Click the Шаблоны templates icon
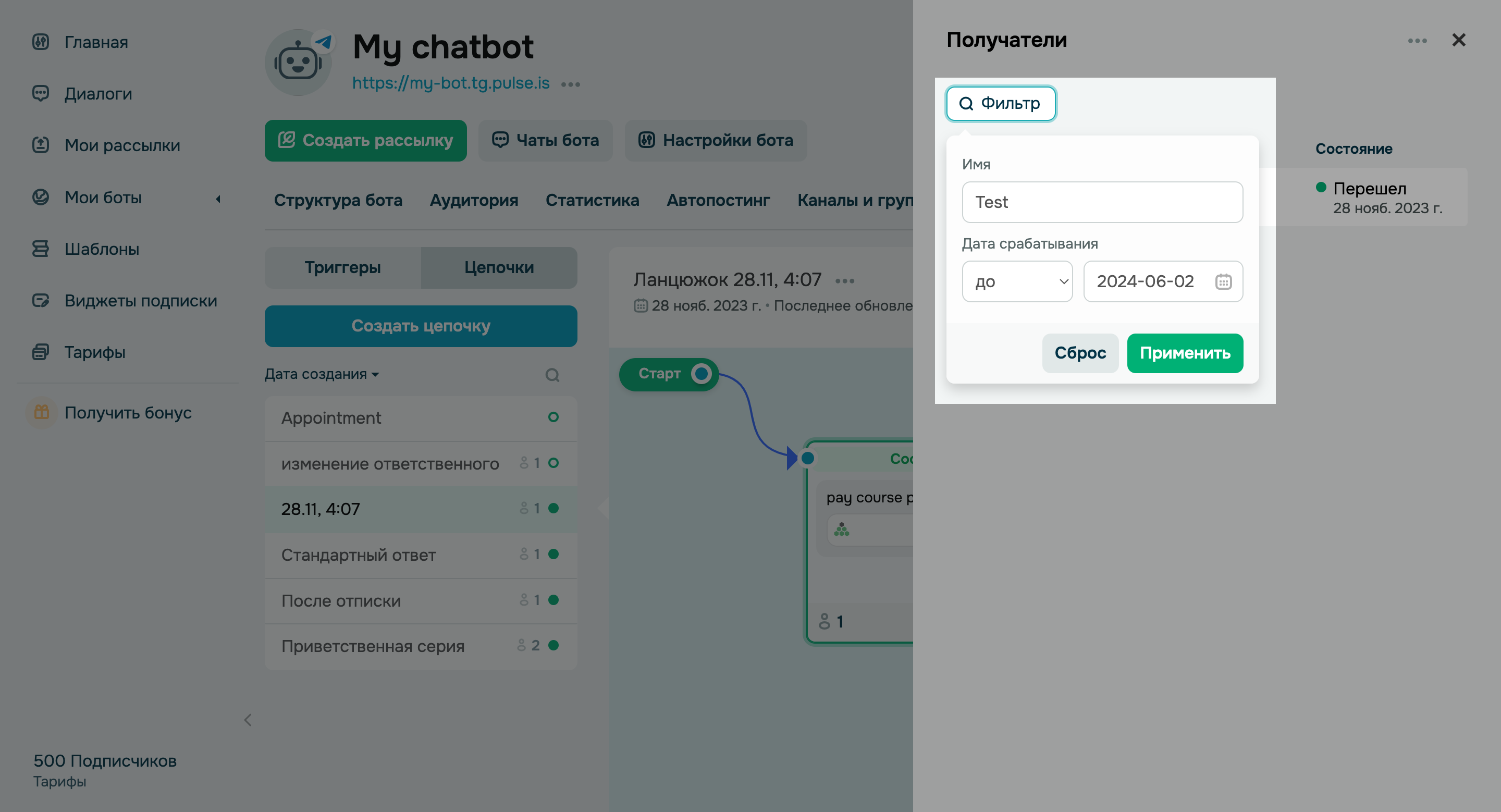The height and width of the screenshot is (812, 1501). 41,249
